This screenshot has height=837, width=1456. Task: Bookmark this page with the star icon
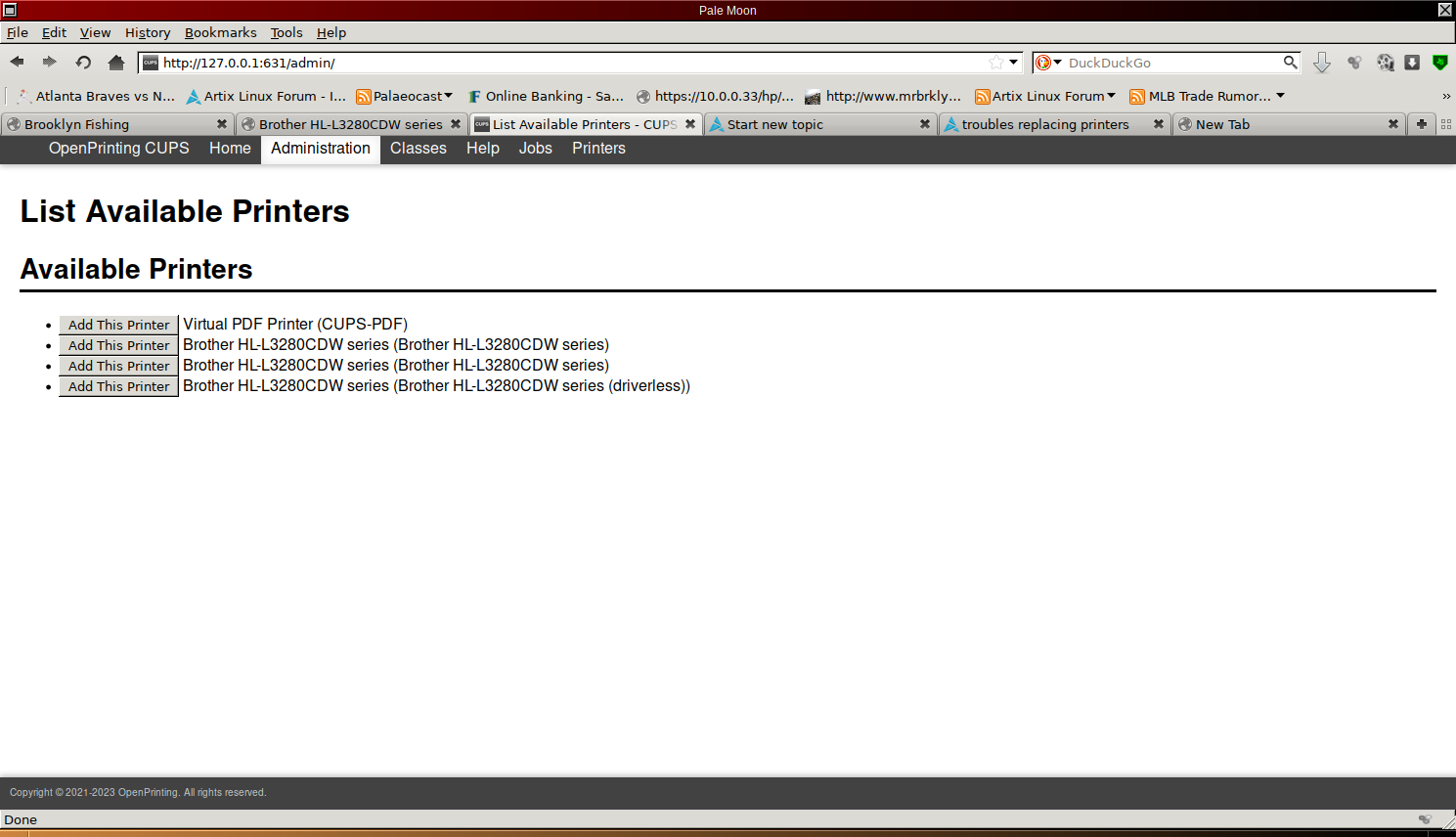[995, 63]
